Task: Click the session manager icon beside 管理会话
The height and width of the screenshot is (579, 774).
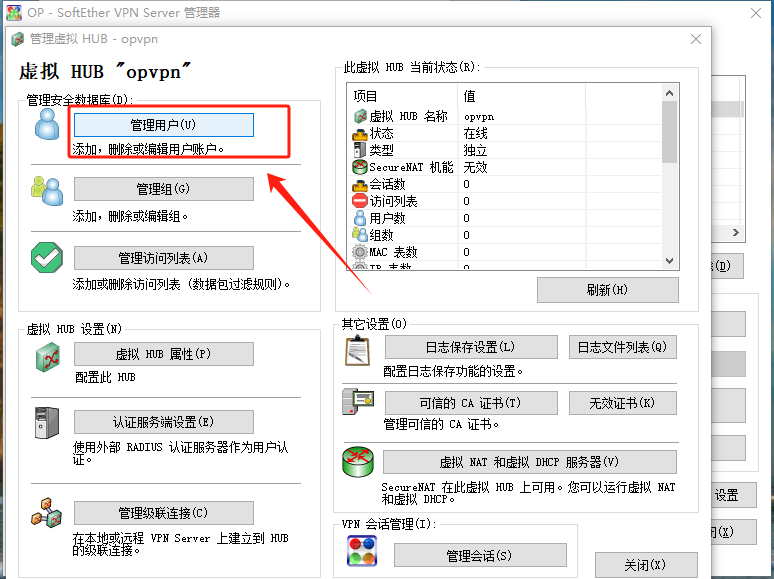Action: (x=362, y=552)
